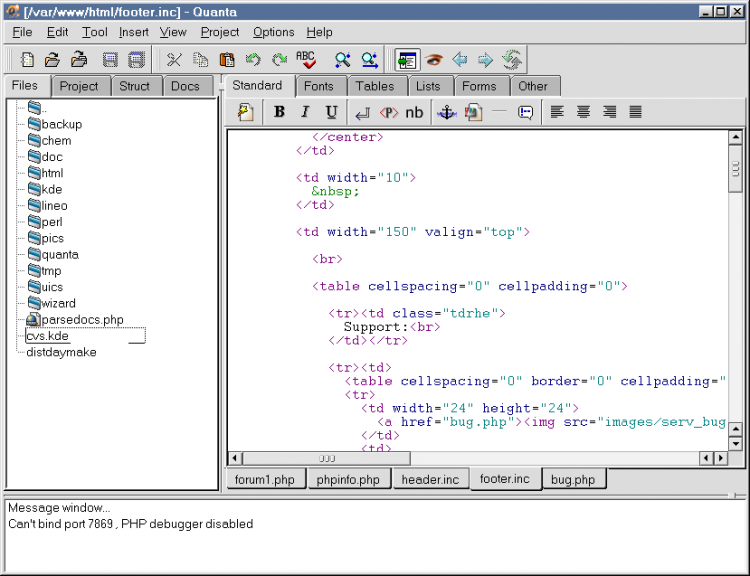Click the editor horizontal scrollbar thumb
Viewport: 750px width, 576px height.
[x=328, y=458]
